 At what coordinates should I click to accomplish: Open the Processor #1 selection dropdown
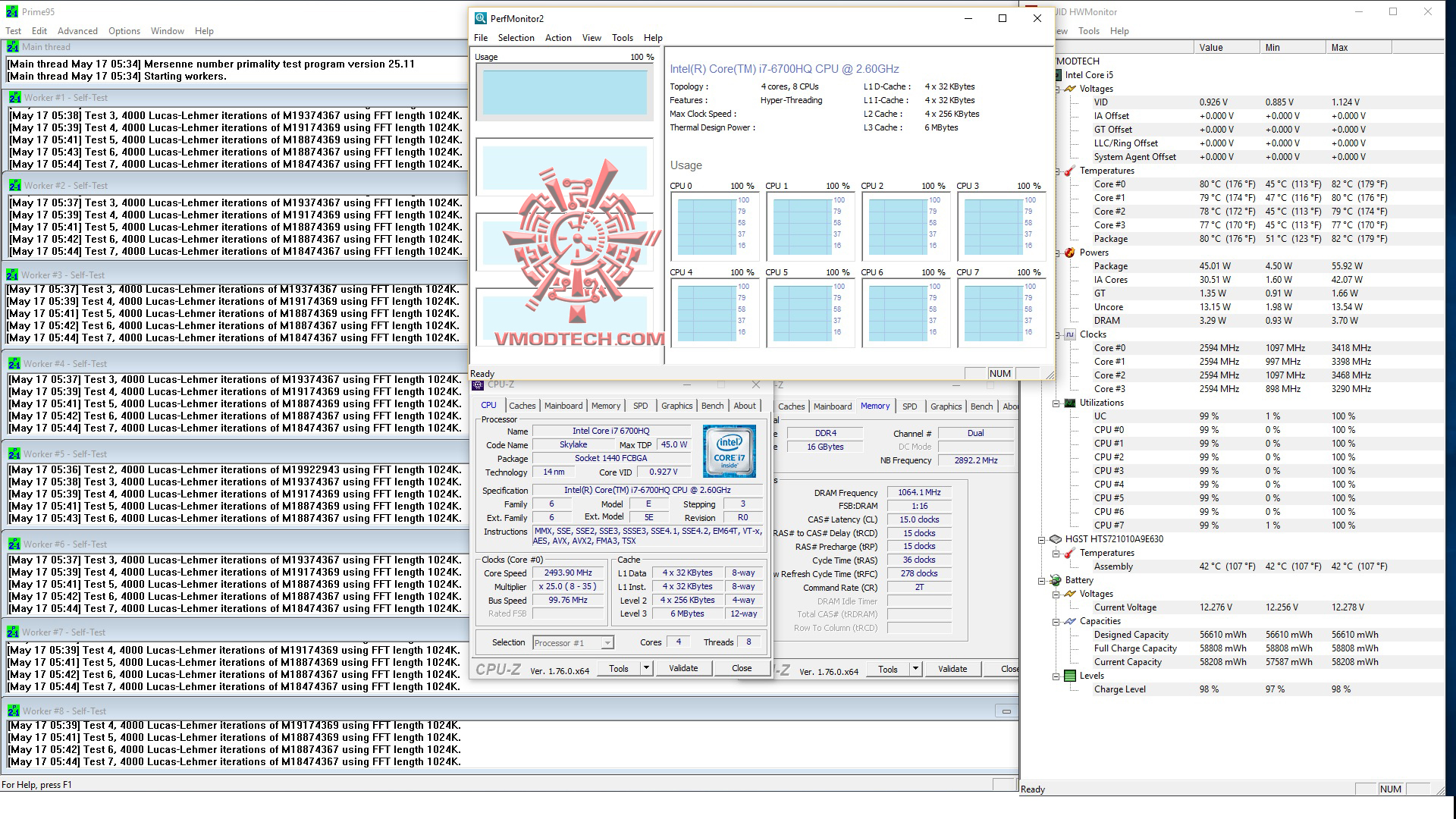[607, 643]
